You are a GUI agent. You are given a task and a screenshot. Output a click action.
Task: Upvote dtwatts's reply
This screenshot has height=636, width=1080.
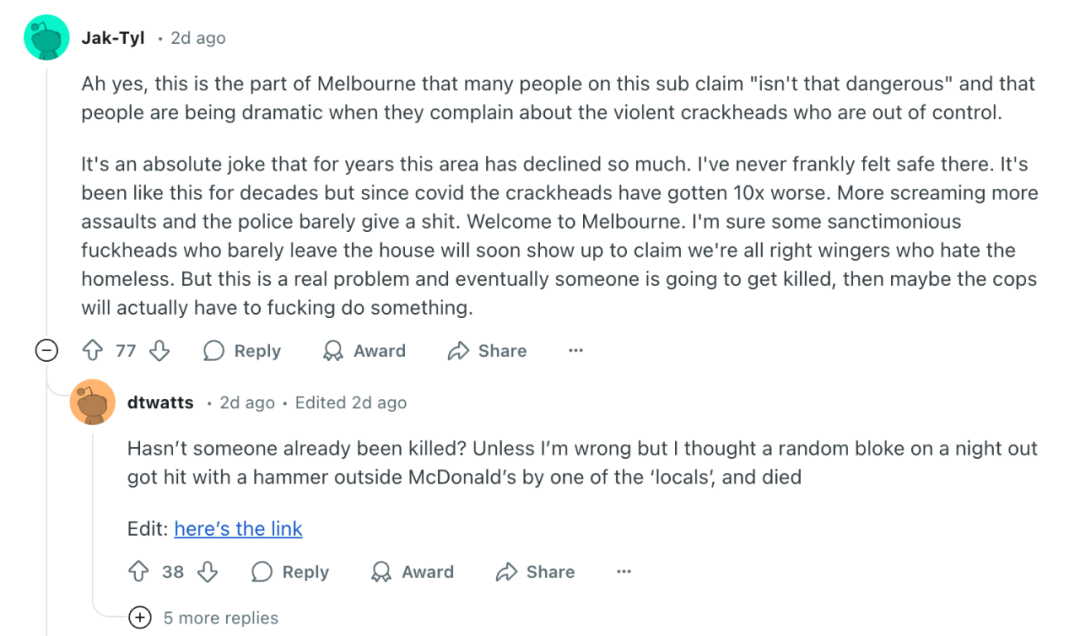tap(139, 572)
